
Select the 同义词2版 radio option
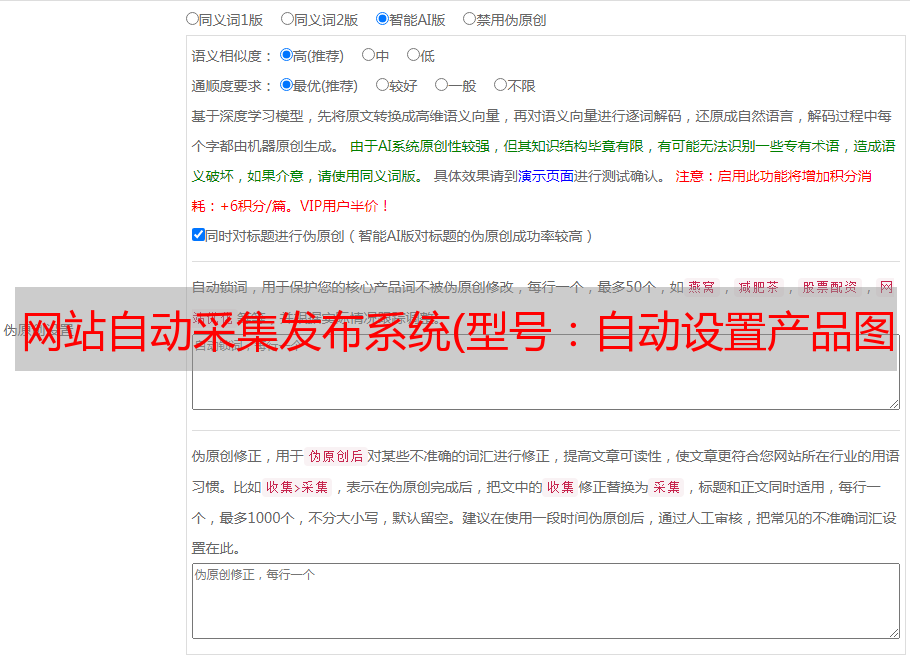287,19
